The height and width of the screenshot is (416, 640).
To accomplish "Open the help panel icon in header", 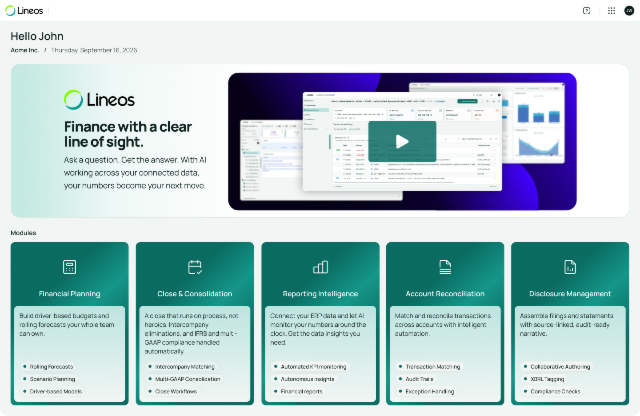I will pyautogui.click(x=587, y=11).
